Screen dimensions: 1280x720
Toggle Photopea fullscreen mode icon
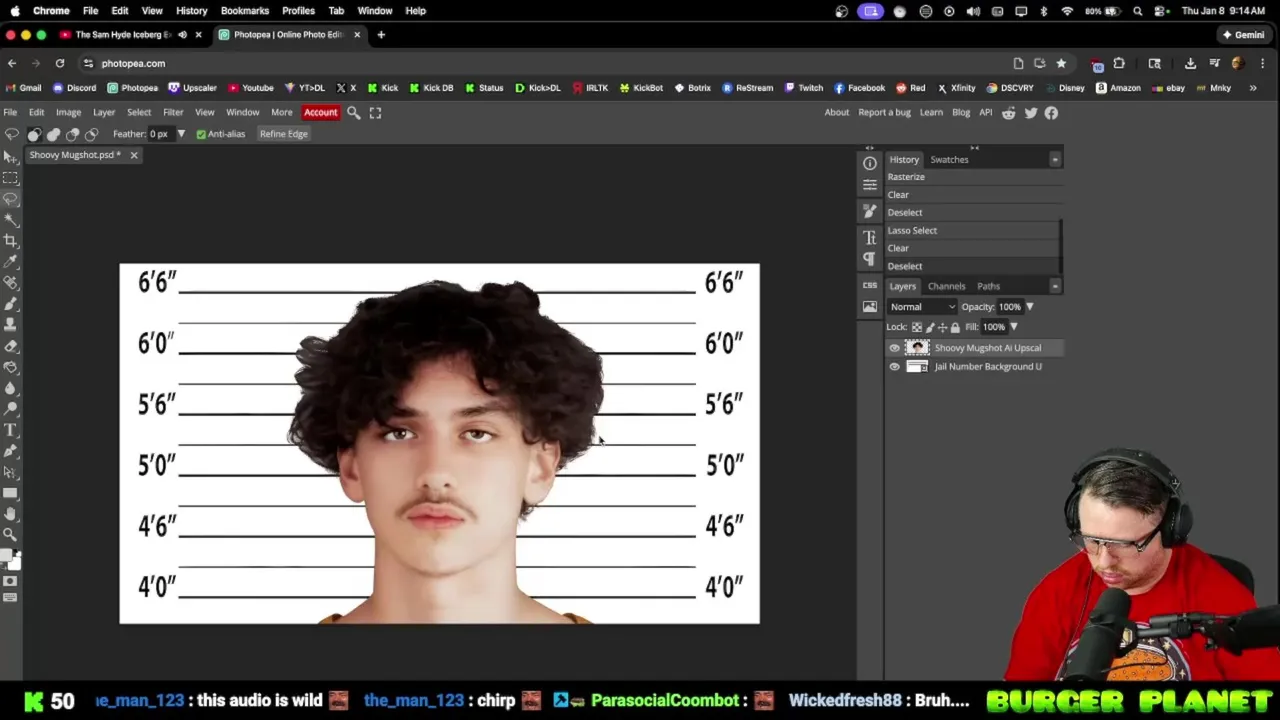375,113
